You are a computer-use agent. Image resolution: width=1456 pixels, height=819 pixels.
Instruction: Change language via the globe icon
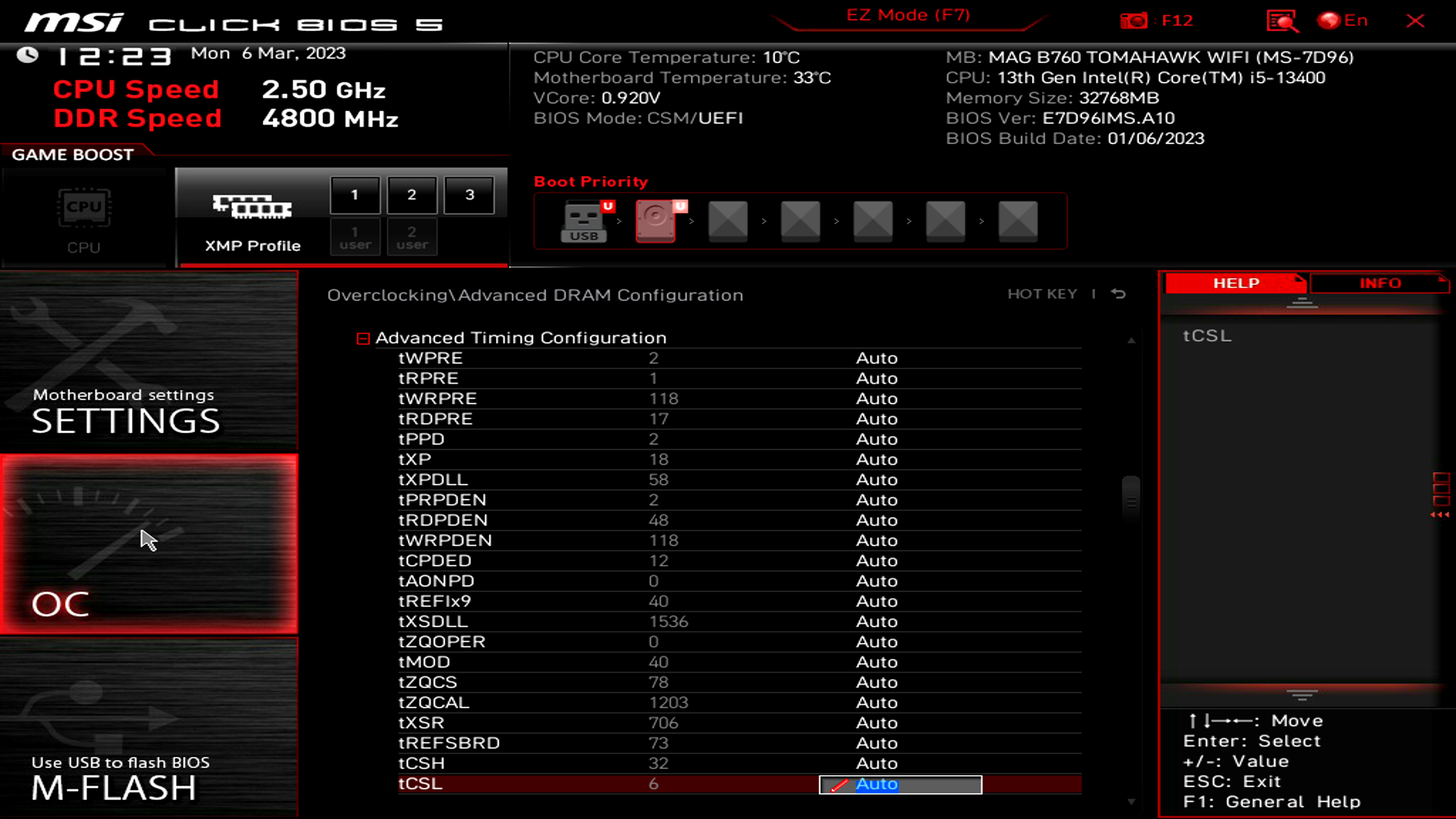[1329, 20]
